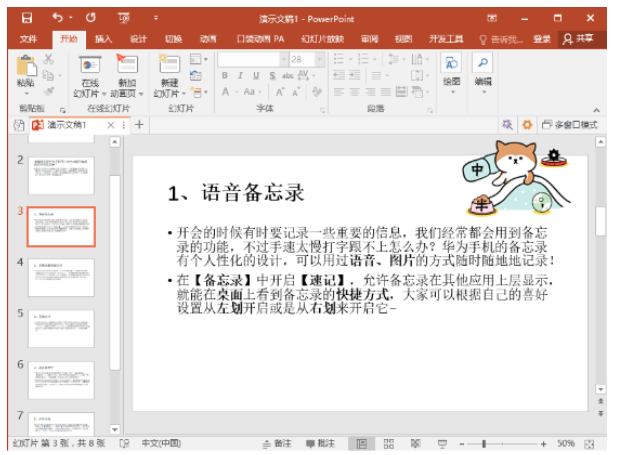Image resolution: width=618 pixels, height=455 pixels.
Task: Open the 编辑 editing search tools
Action: [483, 74]
